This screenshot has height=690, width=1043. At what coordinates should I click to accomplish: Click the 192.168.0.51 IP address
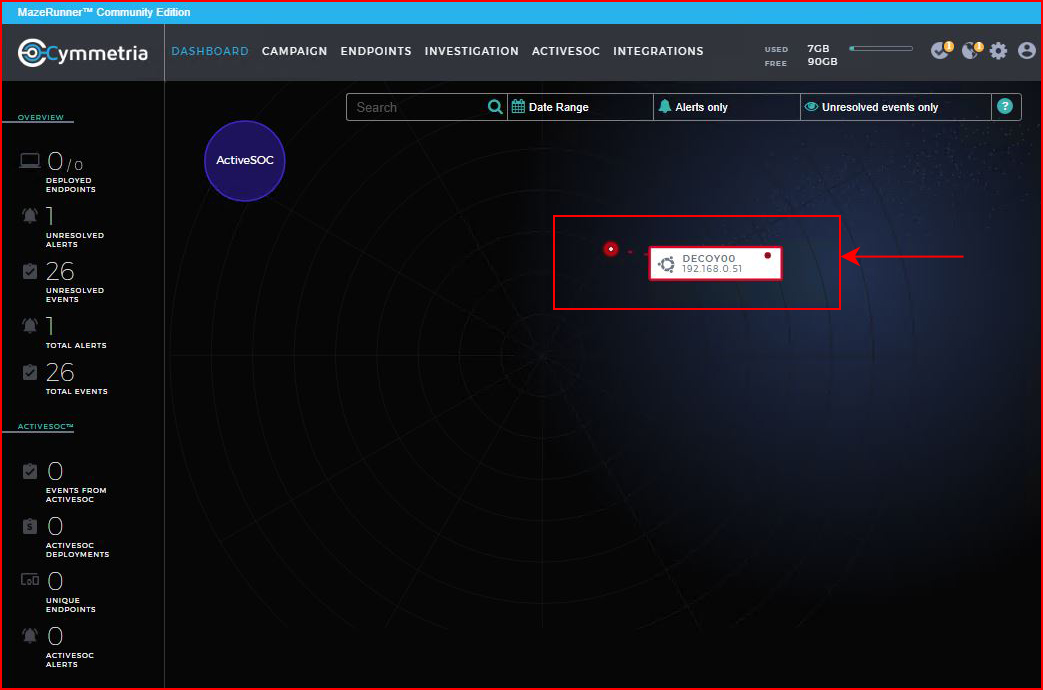(x=712, y=269)
